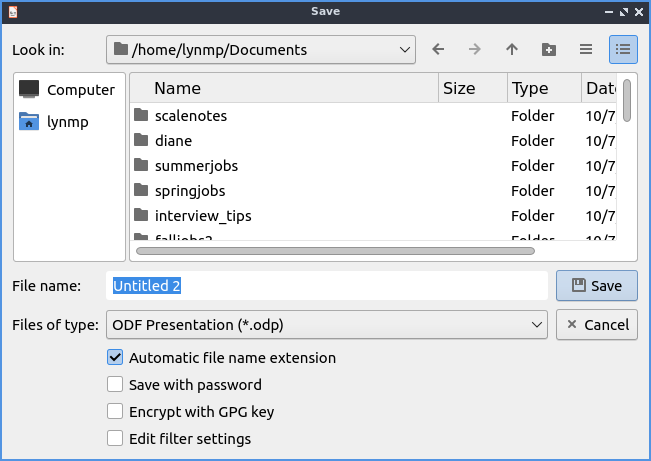Expand the Look in path dropdown
This screenshot has width=651, height=461.
404,49
